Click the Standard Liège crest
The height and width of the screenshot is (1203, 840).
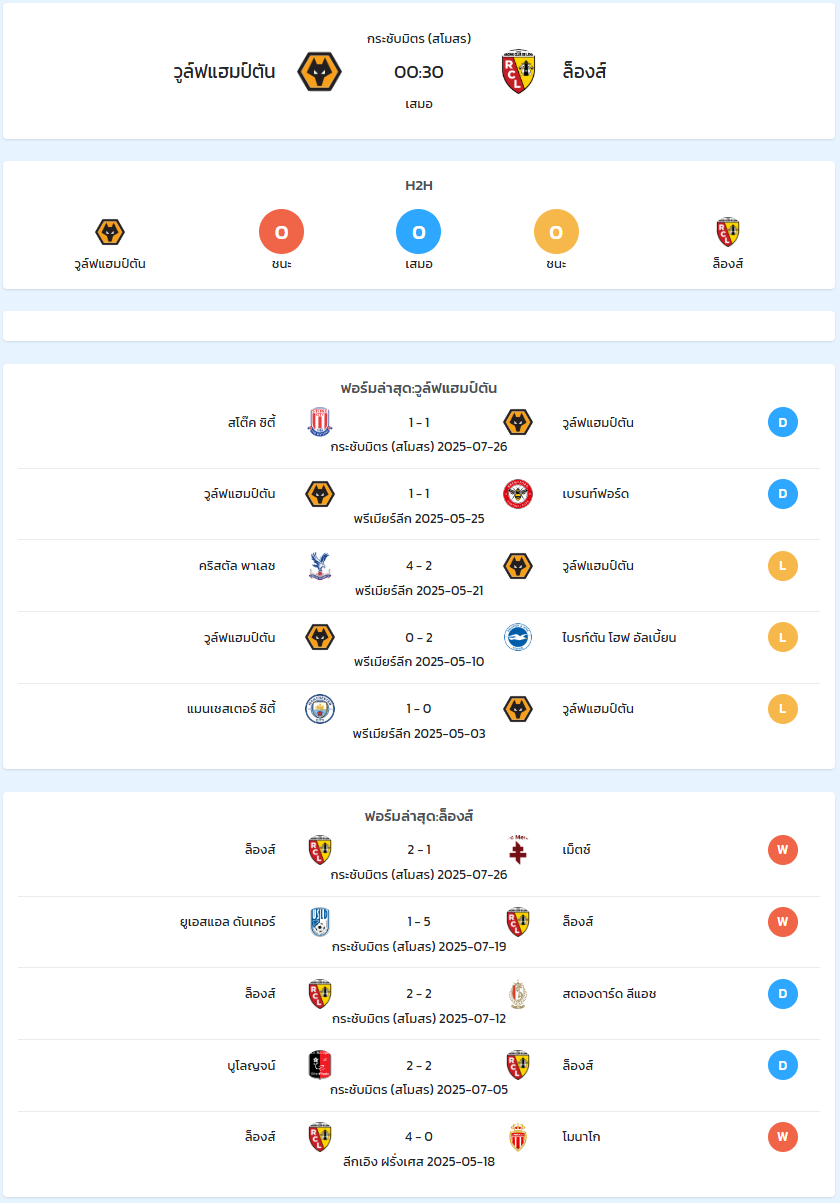pyautogui.click(x=518, y=993)
